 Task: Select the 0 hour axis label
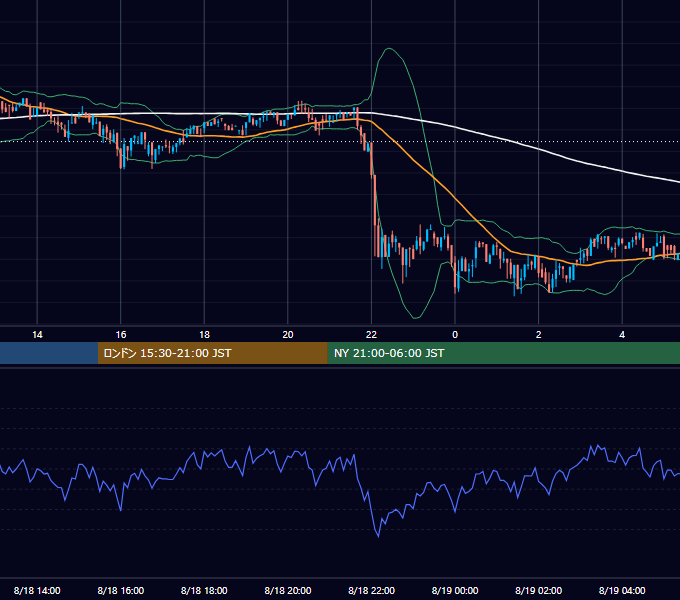click(x=455, y=335)
